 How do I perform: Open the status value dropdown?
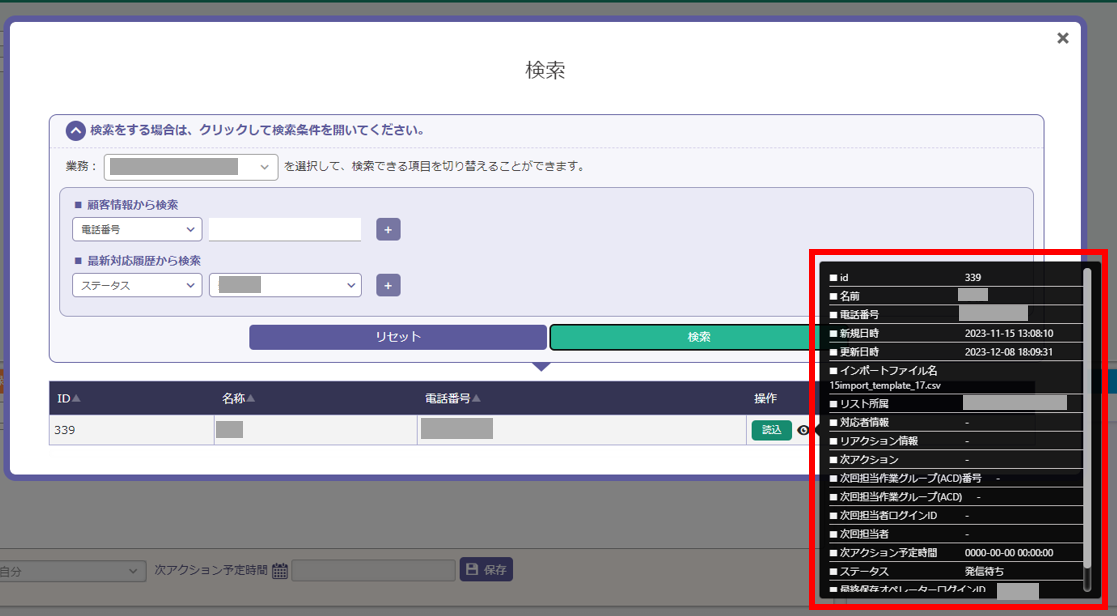[285, 285]
